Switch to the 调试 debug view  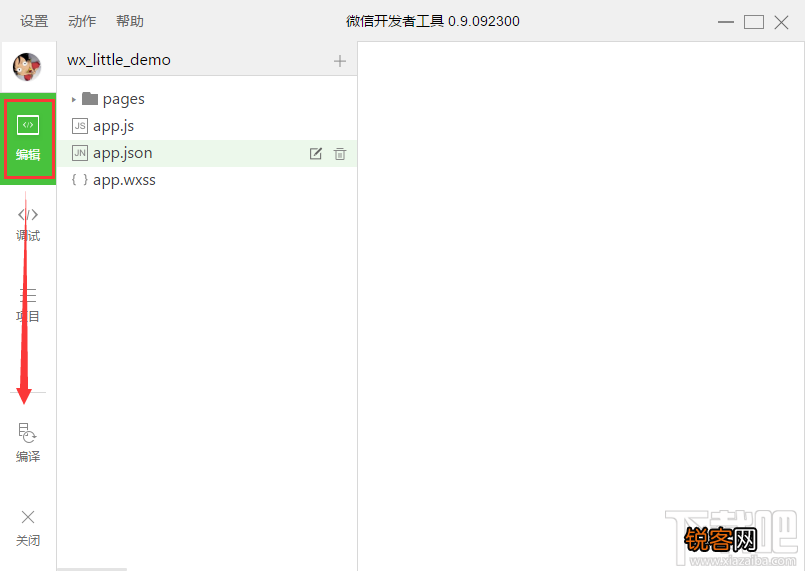(x=28, y=224)
